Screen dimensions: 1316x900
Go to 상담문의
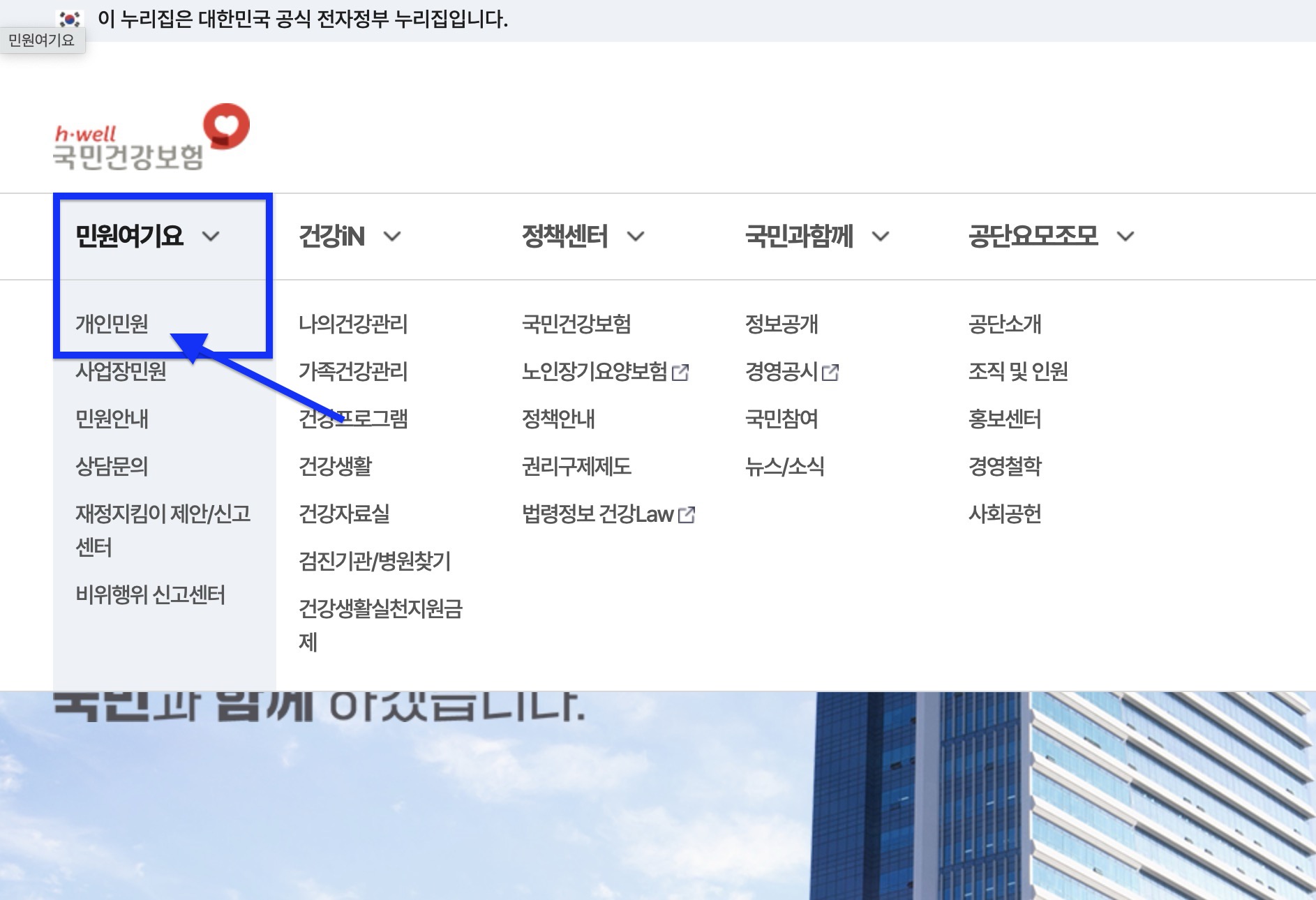pyautogui.click(x=112, y=467)
